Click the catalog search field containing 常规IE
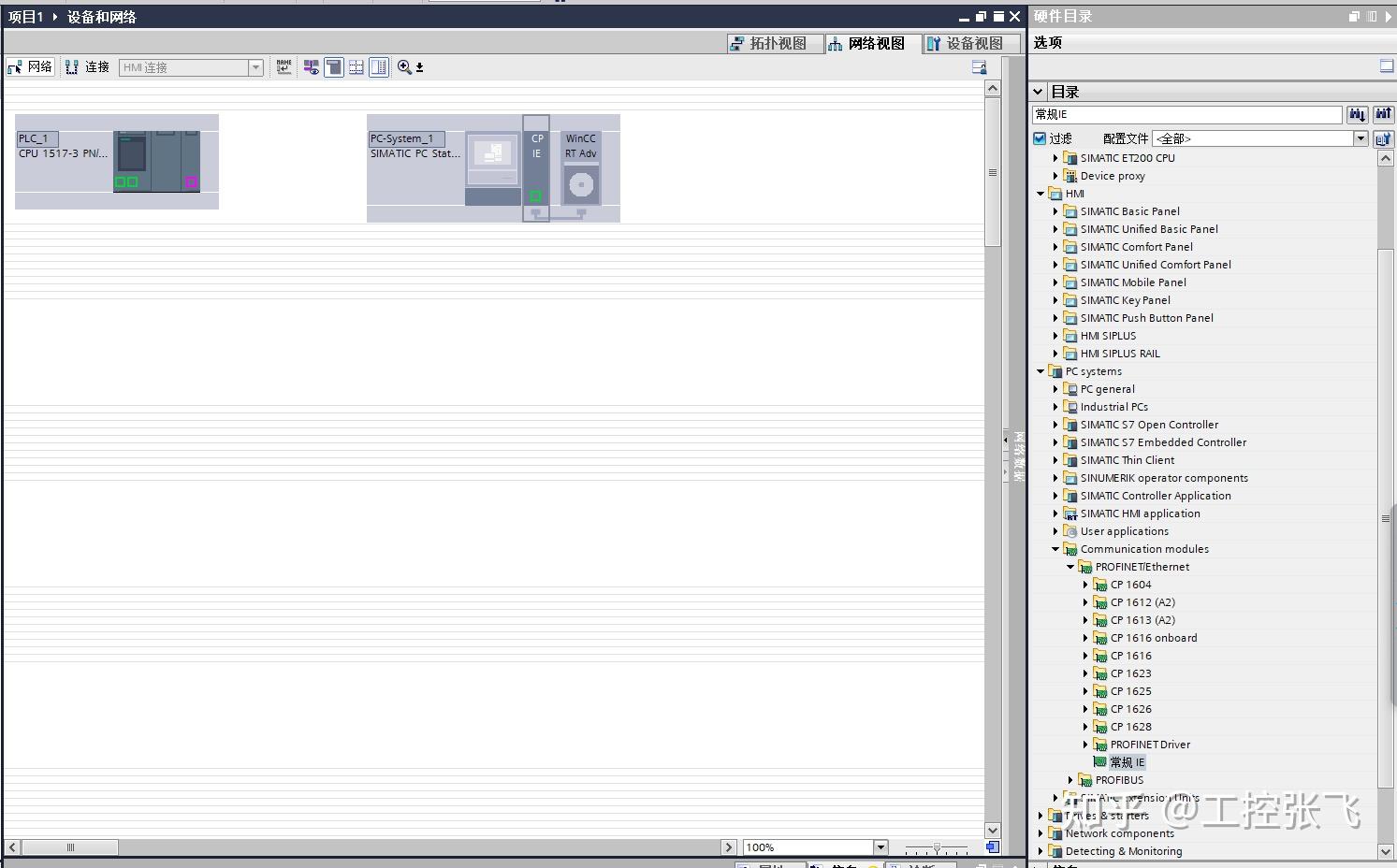Image resolution: width=1397 pixels, height=868 pixels. (1186, 114)
